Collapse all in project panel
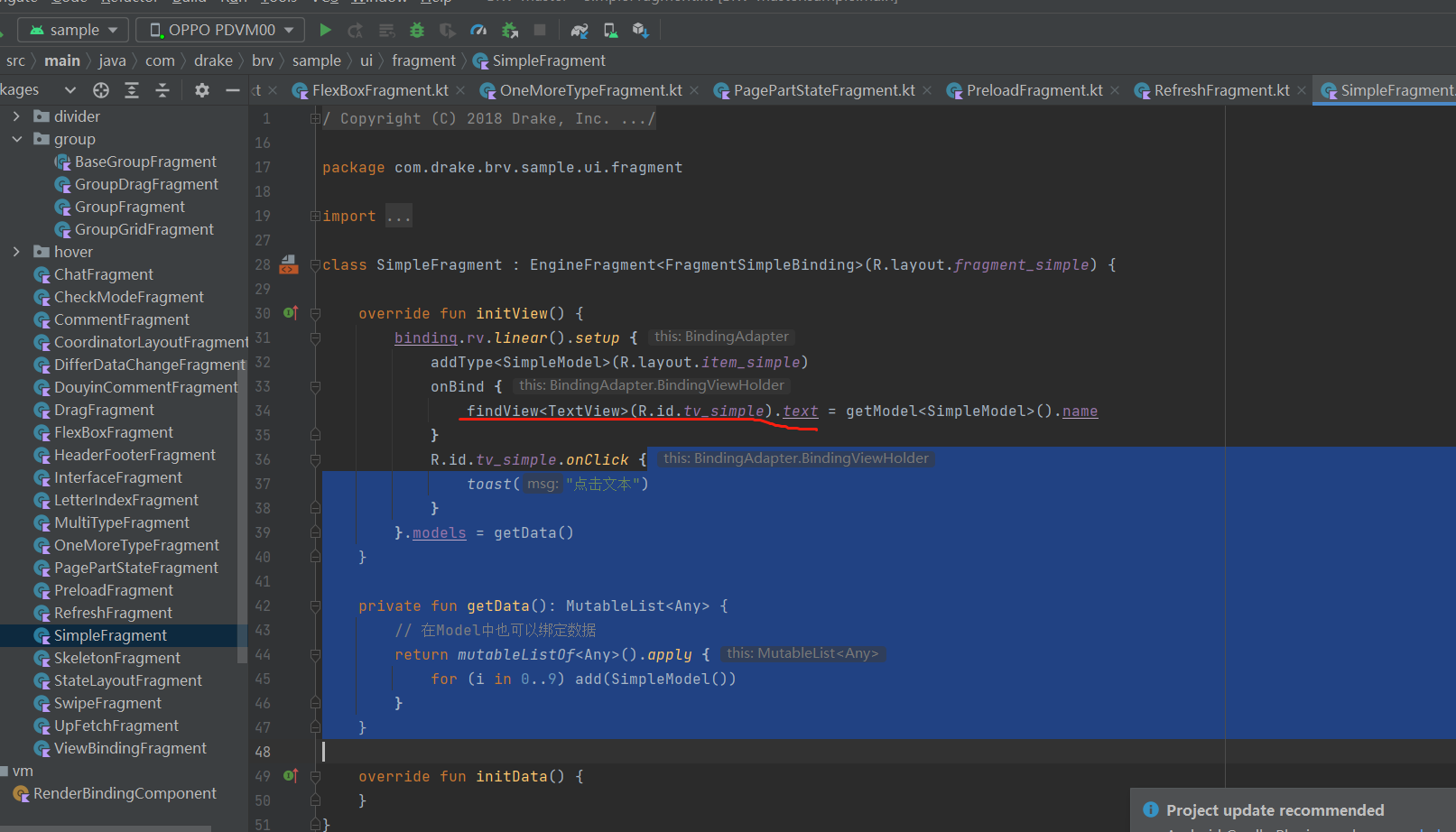The image size is (1456, 832). tap(162, 89)
